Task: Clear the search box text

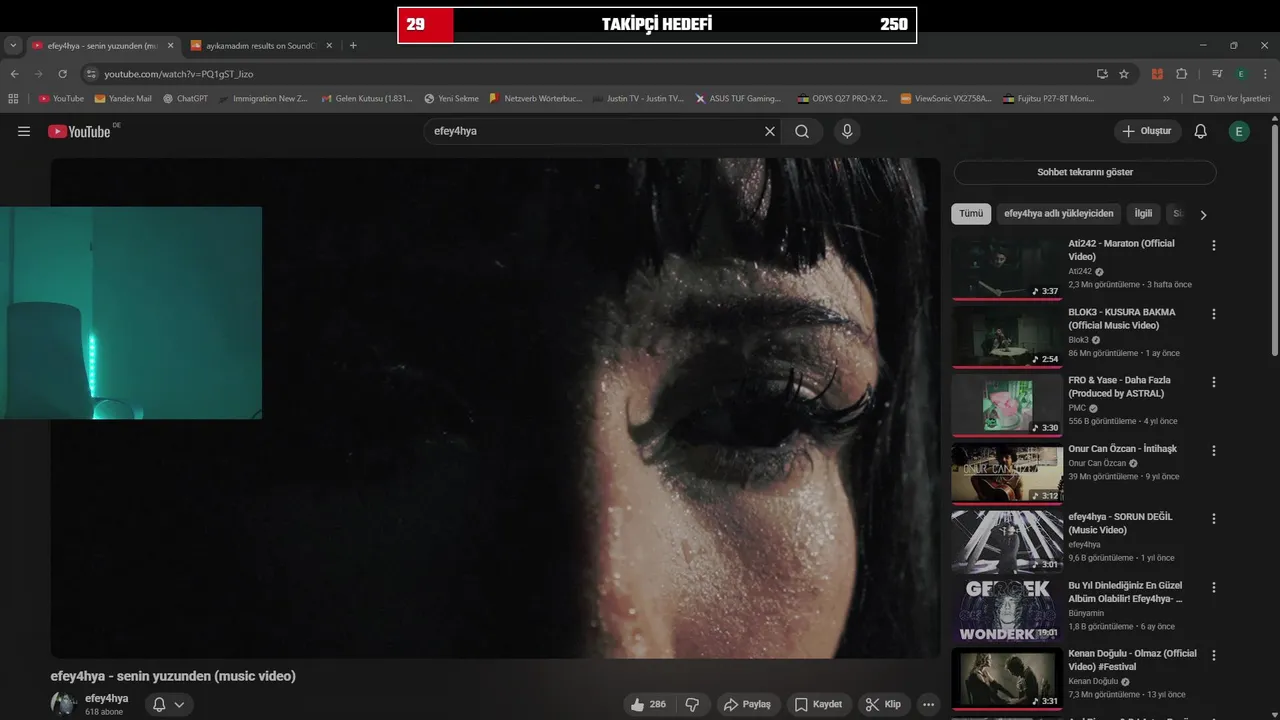Action: click(x=770, y=131)
